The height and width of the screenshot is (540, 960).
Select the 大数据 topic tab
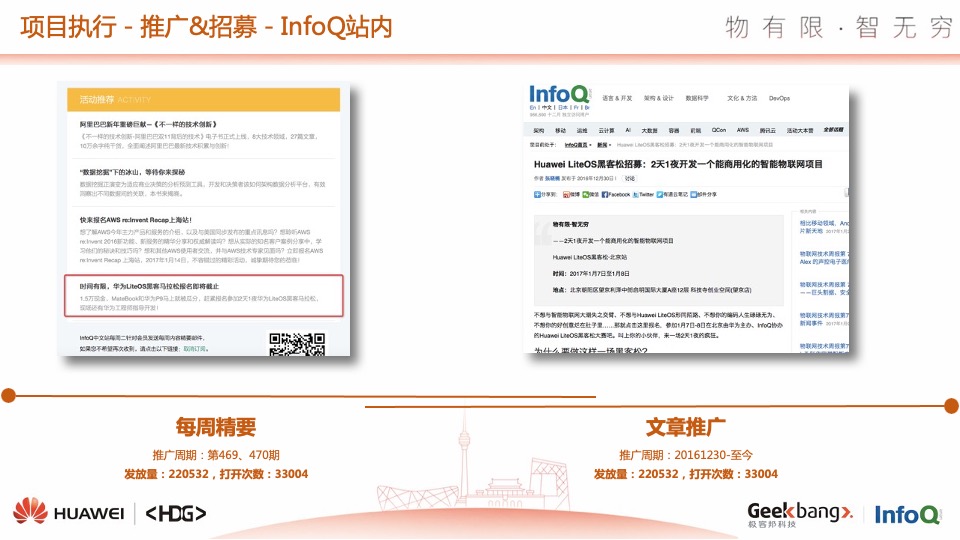click(x=649, y=130)
